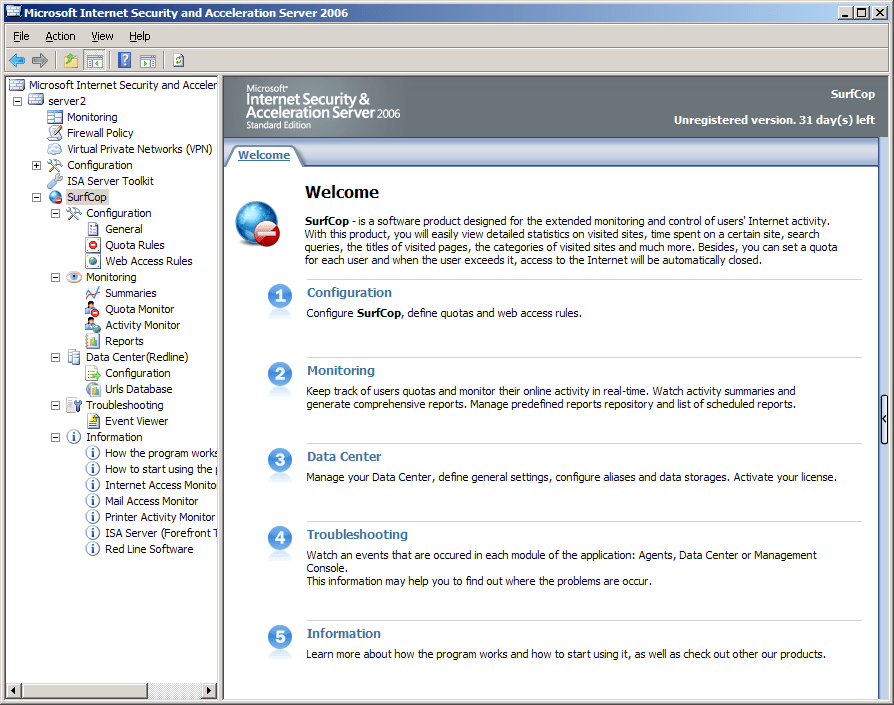Switch to the Welcome tab
Image resolution: width=894 pixels, height=705 pixels.
[x=263, y=155]
